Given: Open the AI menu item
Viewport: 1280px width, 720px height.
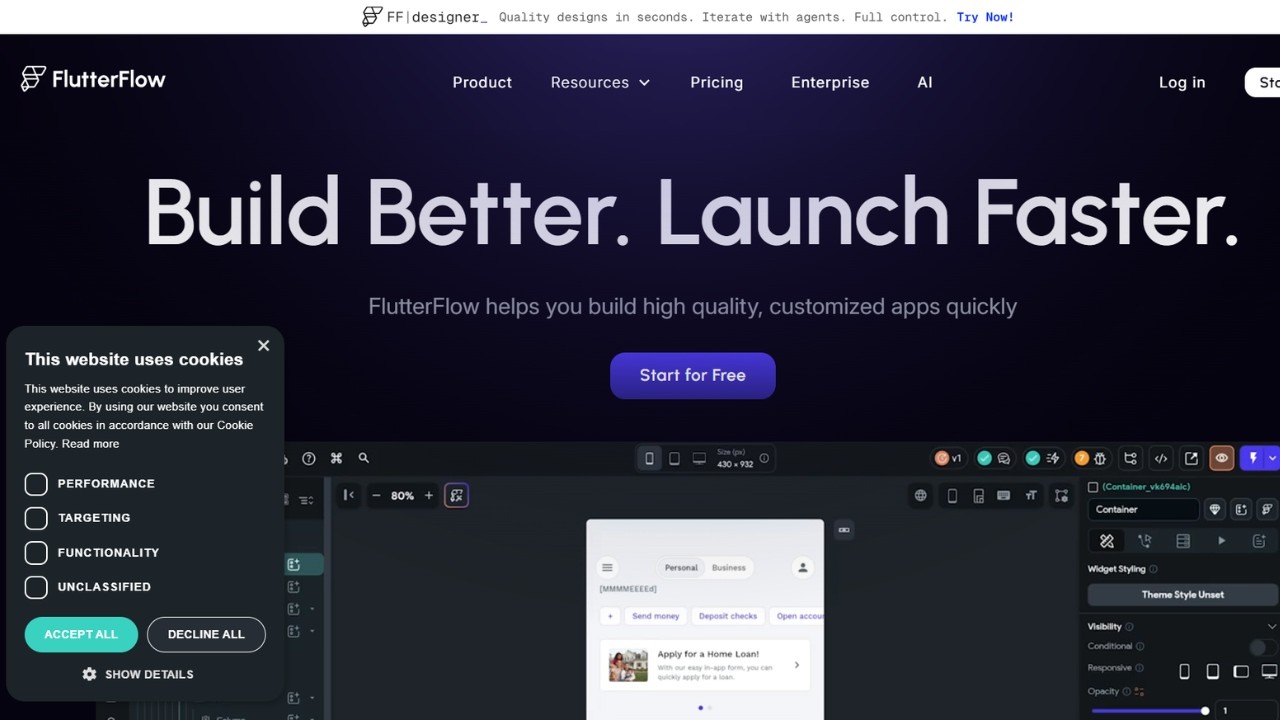Looking at the screenshot, I should click(925, 82).
